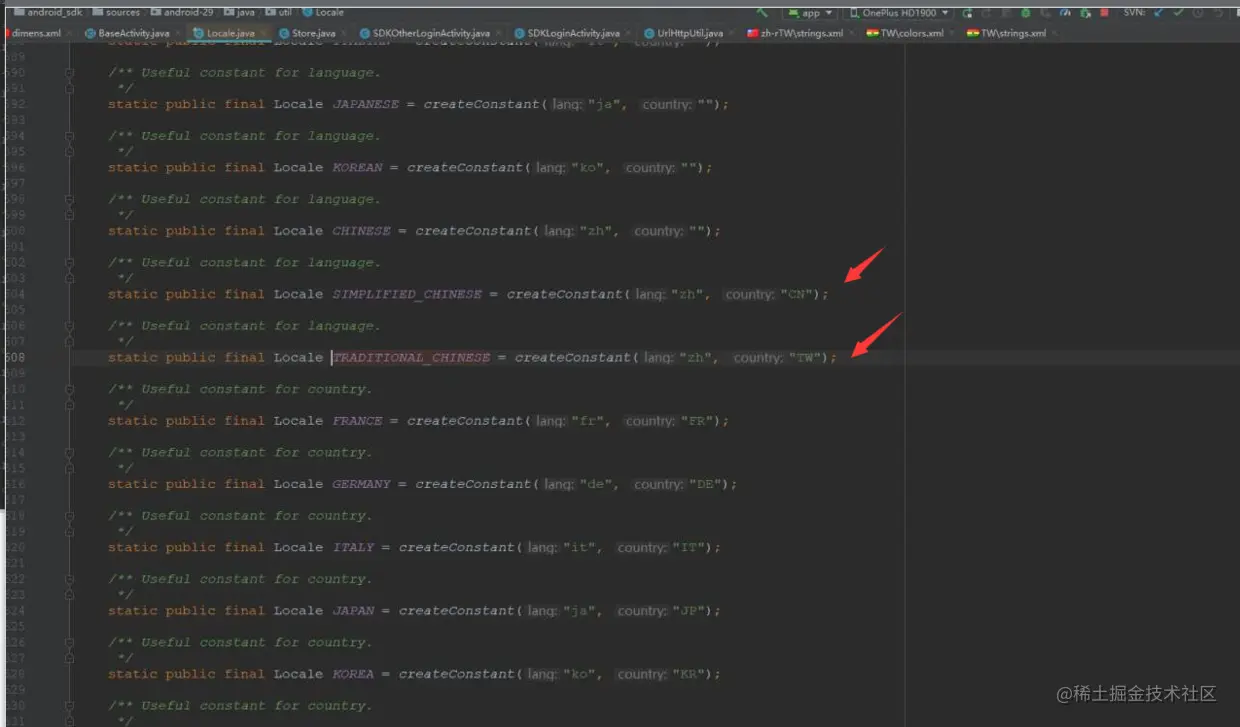Click gutter line number 608
Screen dimensions: 1240x727
click(x=15, y=357)
